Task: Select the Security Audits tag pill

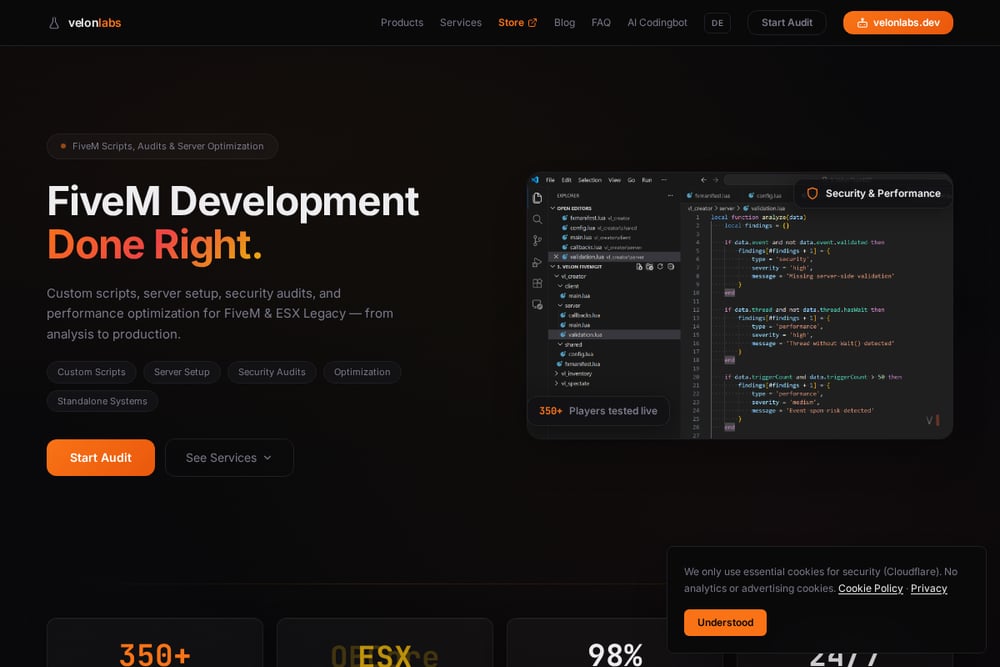Action: (x=272, y=372)
